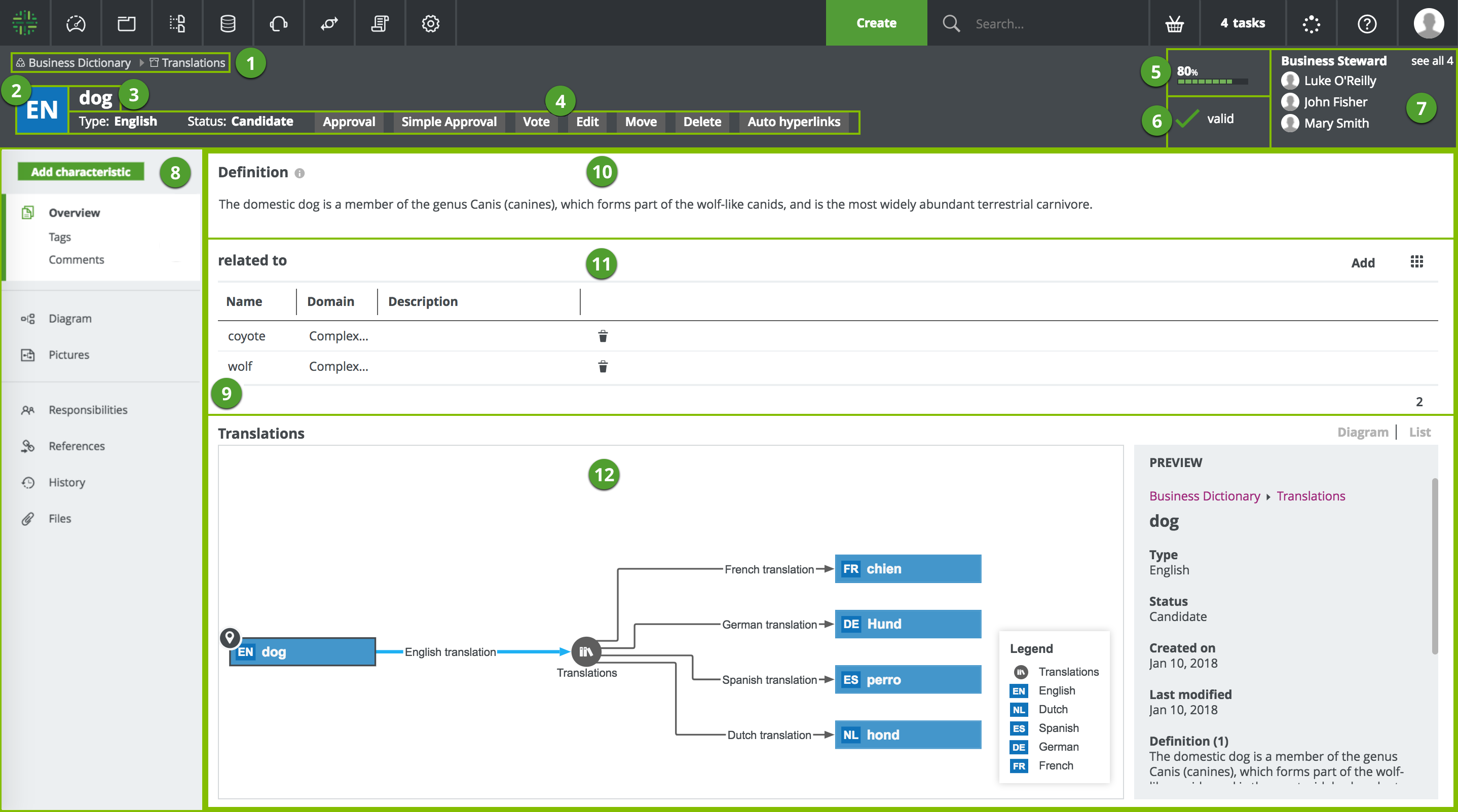Open the help question mark icon
1458x812 pixels.
pos(1367,23)
